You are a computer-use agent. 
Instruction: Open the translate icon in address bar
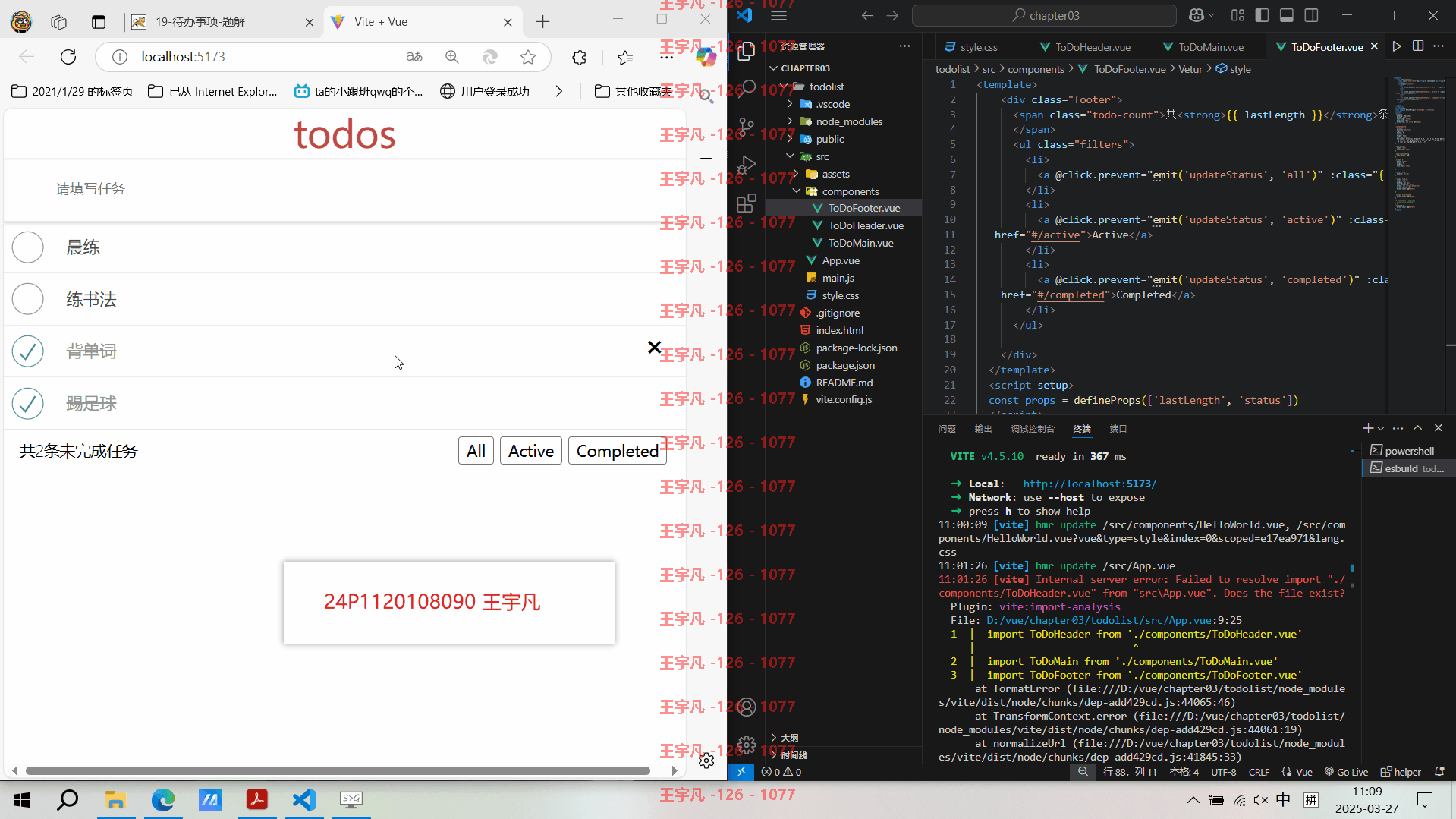point(414,57)
